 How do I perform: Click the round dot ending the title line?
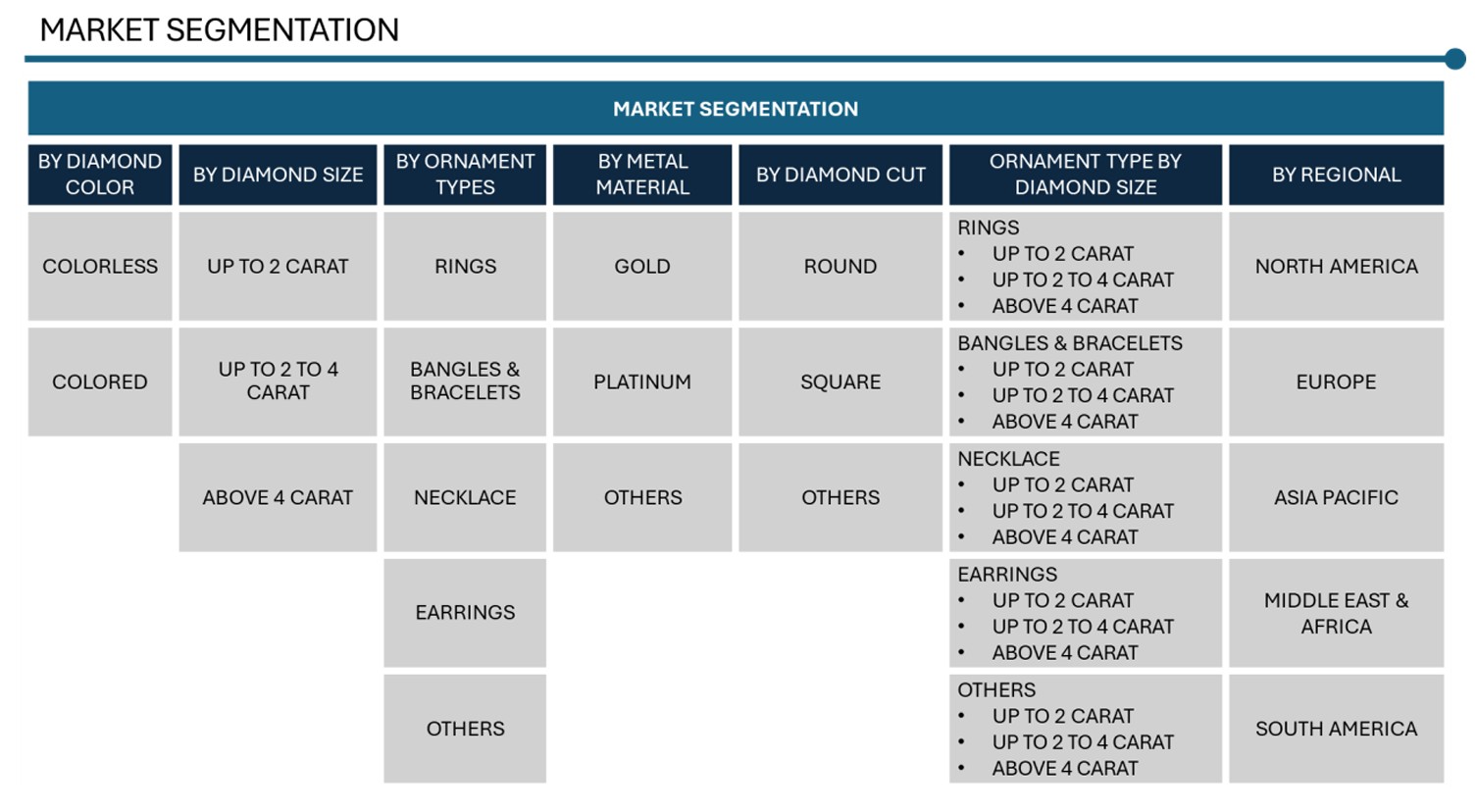[1455, 59]
